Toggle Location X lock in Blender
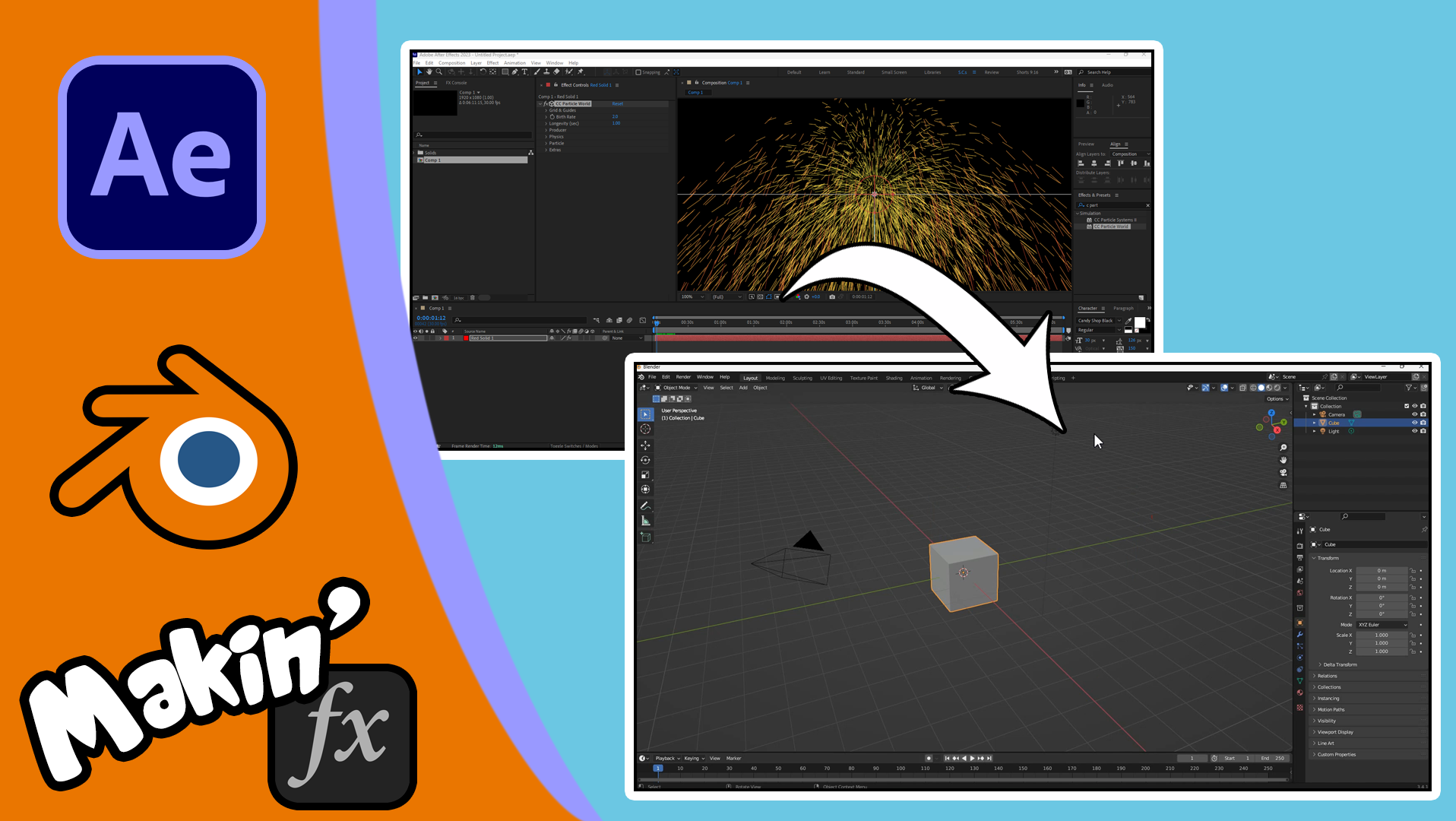 point(1413,571)
